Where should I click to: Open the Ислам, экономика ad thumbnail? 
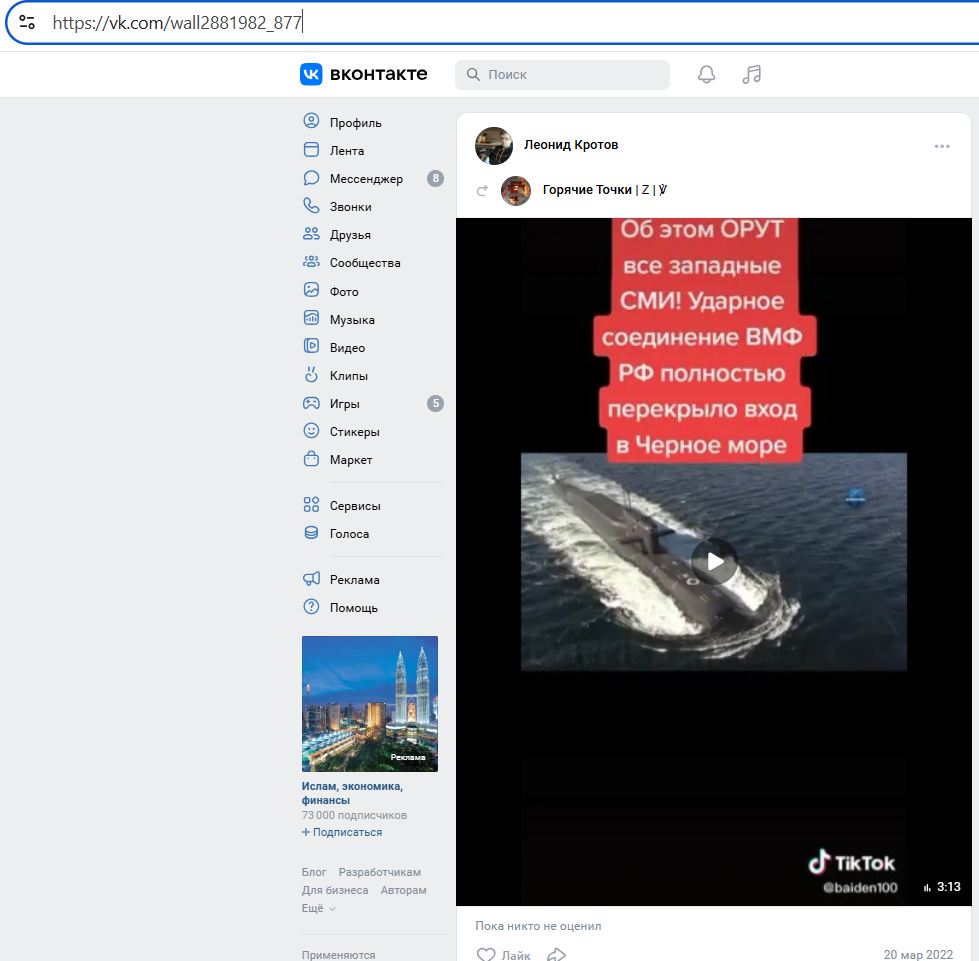(x=370, y=704)
